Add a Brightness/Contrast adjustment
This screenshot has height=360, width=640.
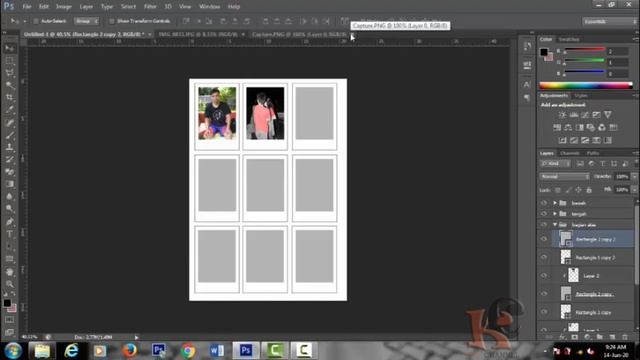click(x=562, y=115)
